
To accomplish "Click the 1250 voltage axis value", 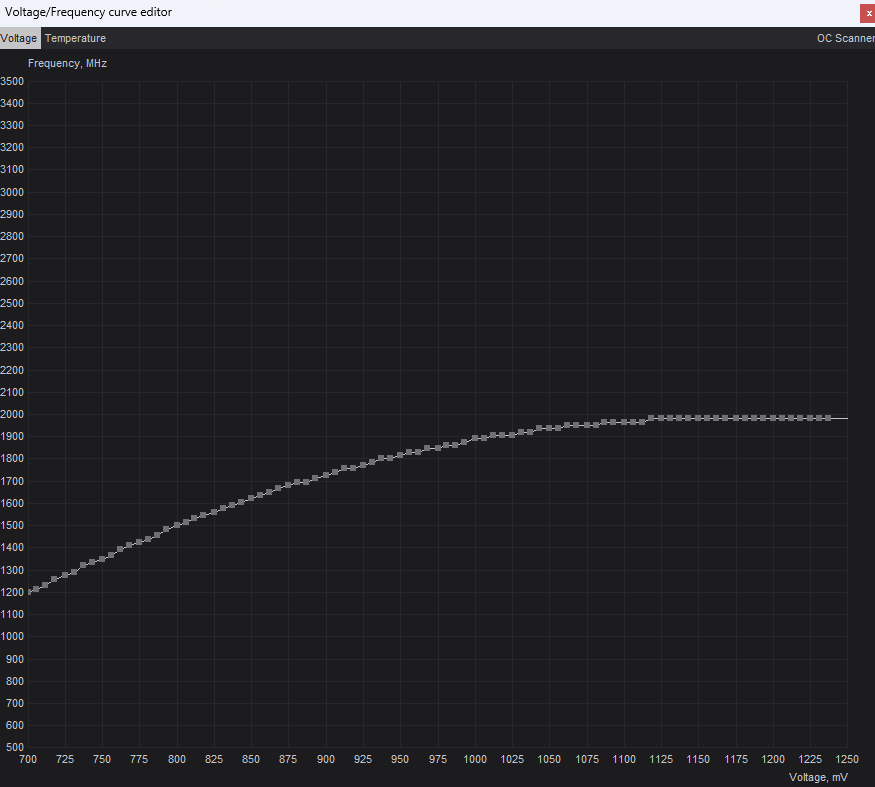I will [x=847, y=759].
